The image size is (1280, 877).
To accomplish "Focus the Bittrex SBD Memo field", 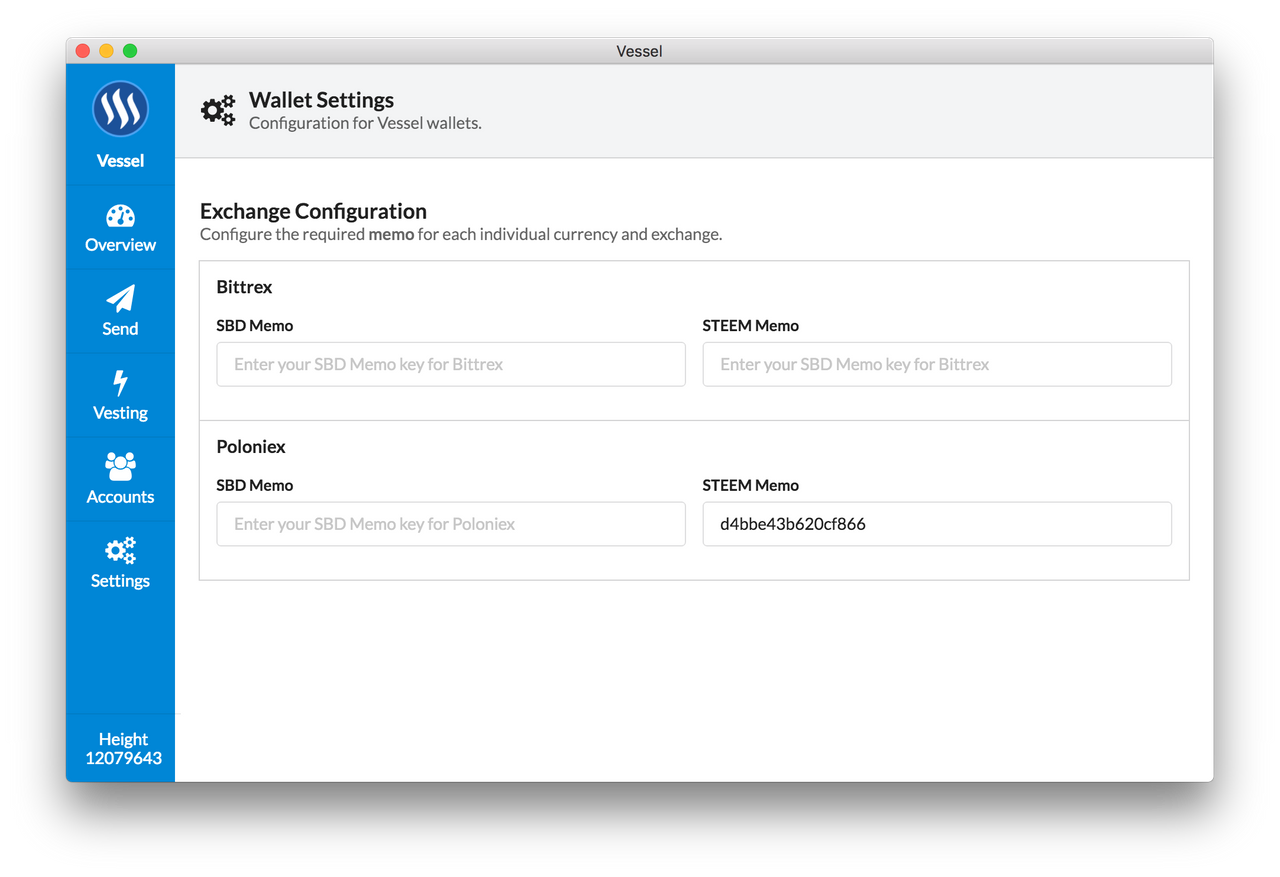I will [x=451, y=364].
